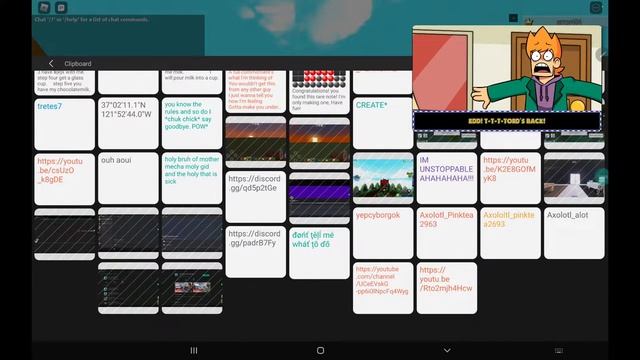Image resolution: width=640 pixels, height=360 pixels.
Task: Choose the youtu.be/Rto2mjh4Hcw clip
Action: 447,288
